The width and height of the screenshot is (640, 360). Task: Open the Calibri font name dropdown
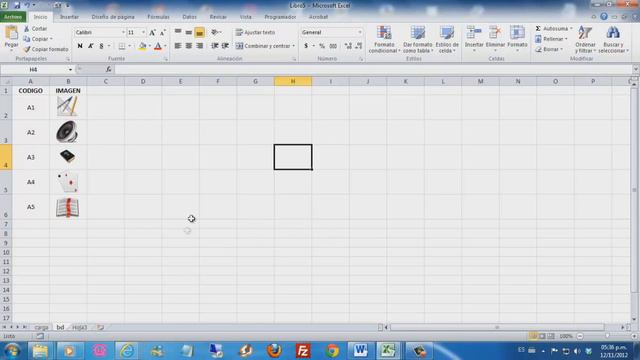click(123, 32)
